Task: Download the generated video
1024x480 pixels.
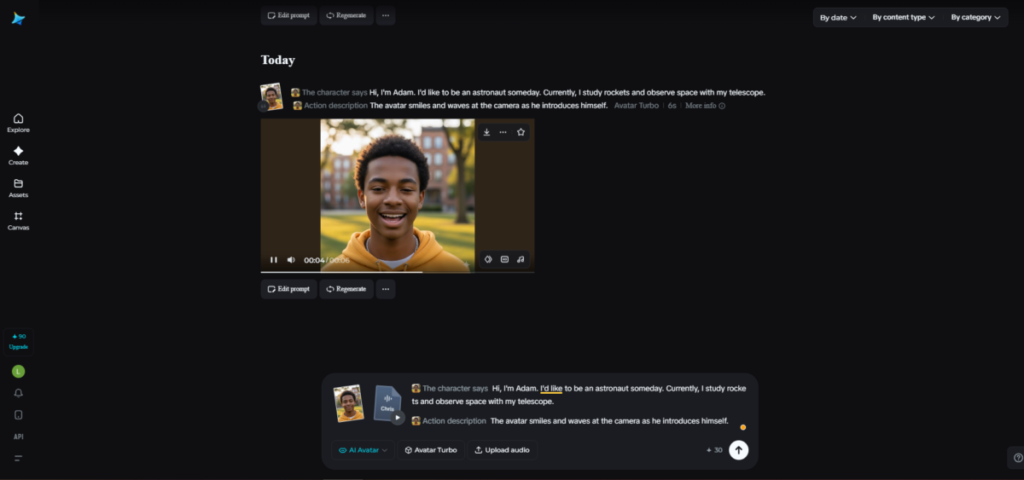Action: click(x=487, y=132)
